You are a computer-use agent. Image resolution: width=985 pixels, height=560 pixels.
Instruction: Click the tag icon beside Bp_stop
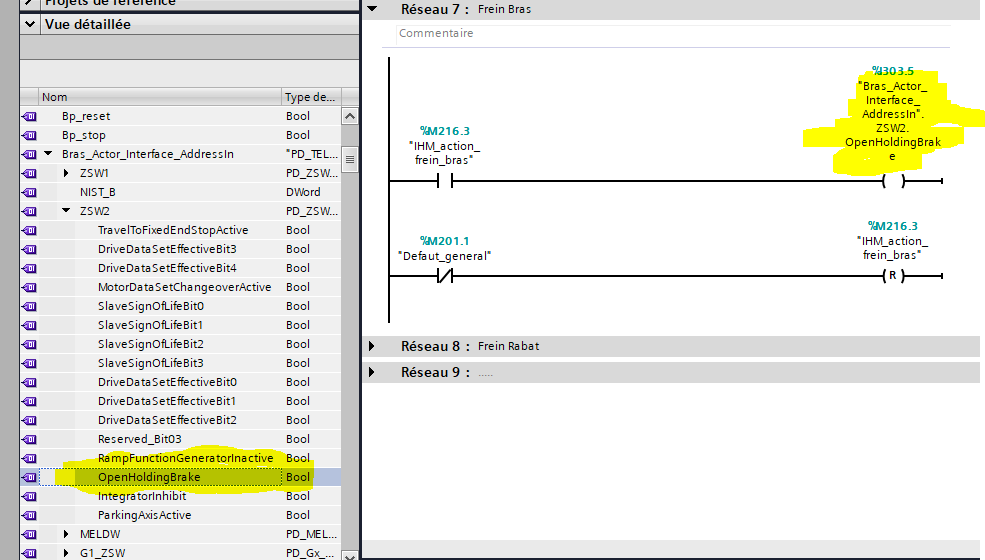click(28, 135)
